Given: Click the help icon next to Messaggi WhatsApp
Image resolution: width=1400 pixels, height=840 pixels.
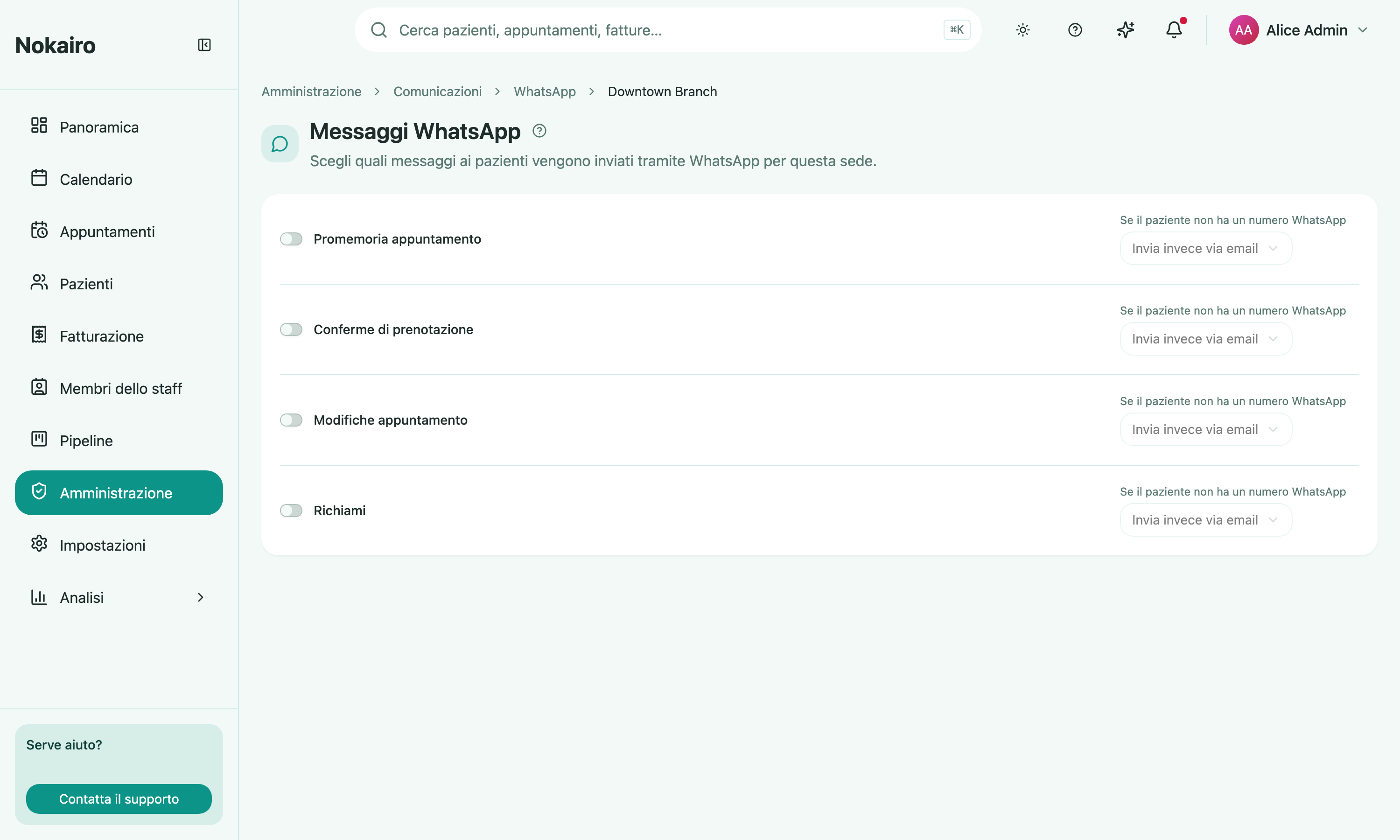Looking at the screenshot, I should coord(539,131).
